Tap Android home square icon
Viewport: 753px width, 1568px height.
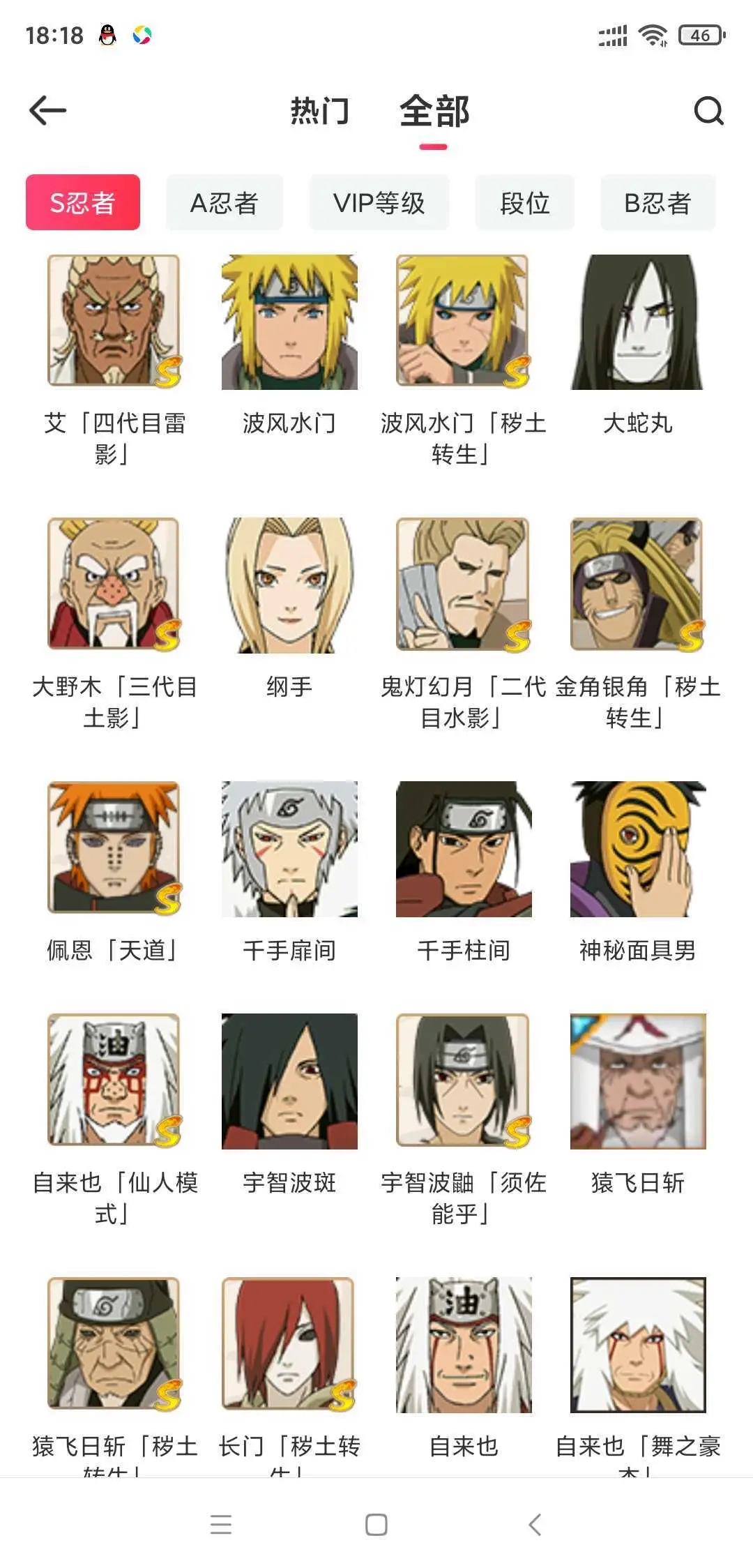coord(376,1525)
